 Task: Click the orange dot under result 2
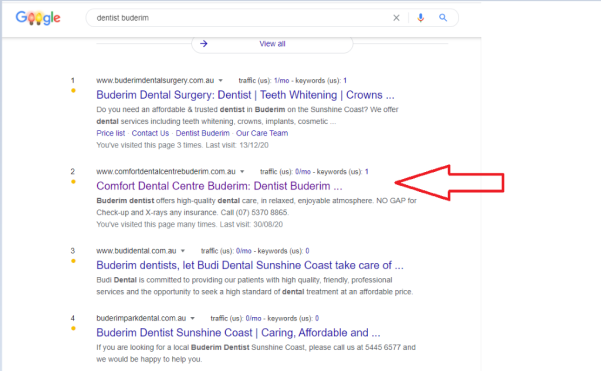coord(73,182)
